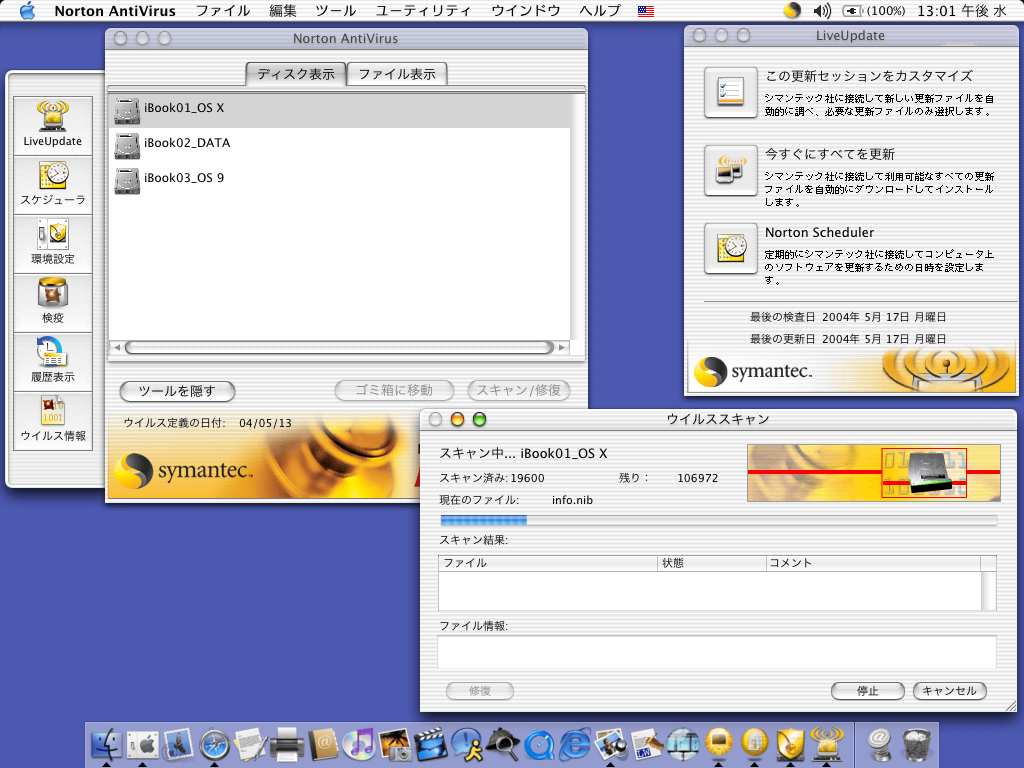This screenshot has width=1024, height=768.
Task: Click the battery status in the menu bar
Action: click(x=873, y=11)
